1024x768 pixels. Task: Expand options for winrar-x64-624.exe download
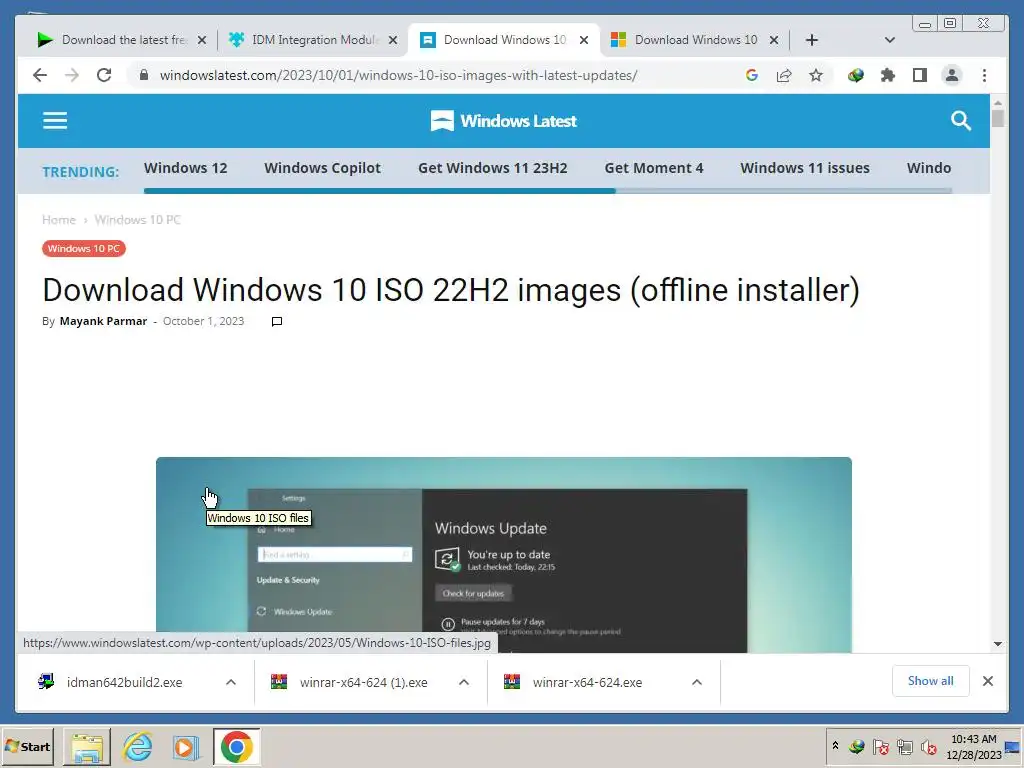[x=697, y=682]
